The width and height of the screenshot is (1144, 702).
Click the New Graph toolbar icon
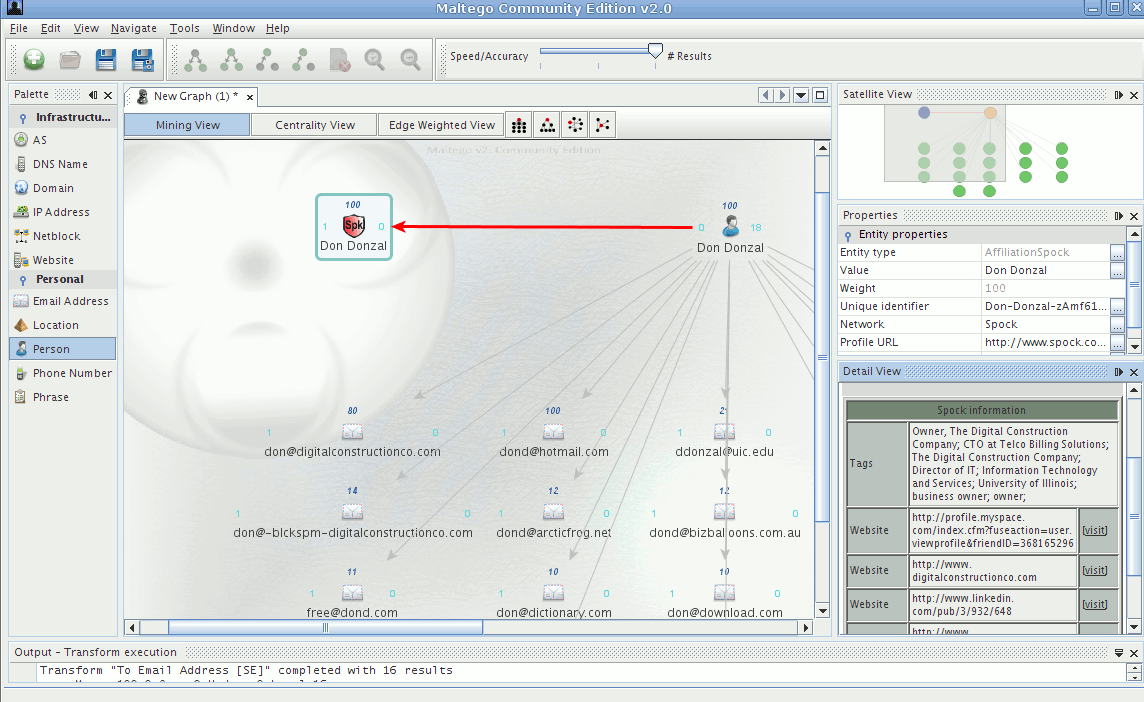point(34,60)
